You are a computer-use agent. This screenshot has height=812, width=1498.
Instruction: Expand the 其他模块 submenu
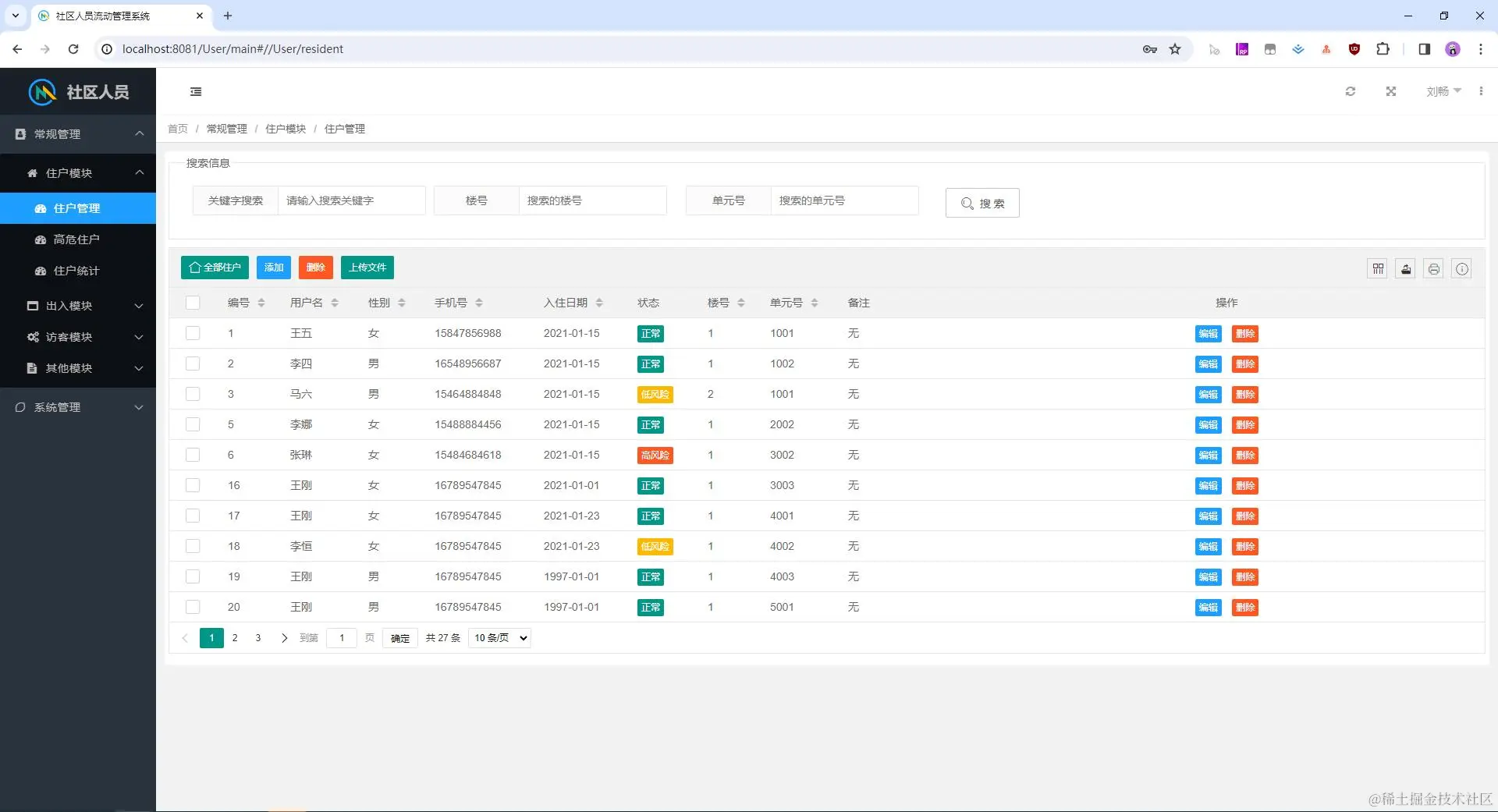coord(78,368)
